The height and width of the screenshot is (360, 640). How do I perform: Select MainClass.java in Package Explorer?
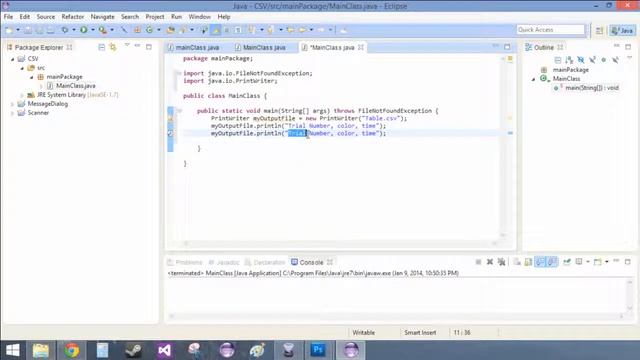pos(76,86)
